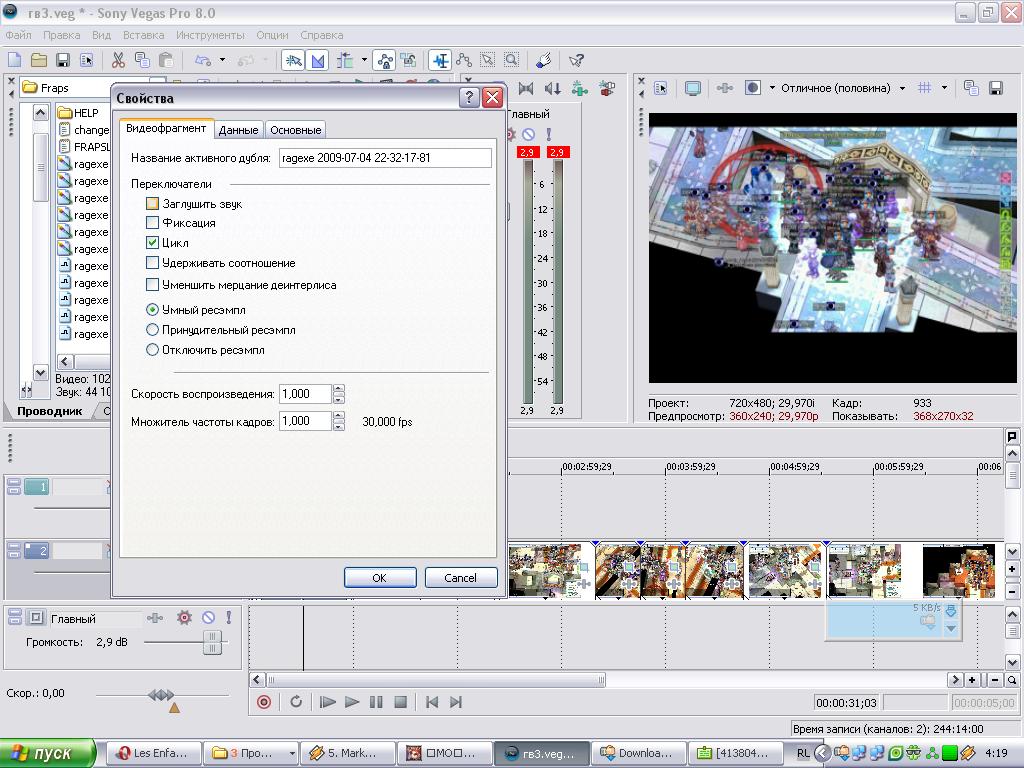Click the external monitor preview icon
Viewport: 1024px width, 768px height.
click(692, 88)
